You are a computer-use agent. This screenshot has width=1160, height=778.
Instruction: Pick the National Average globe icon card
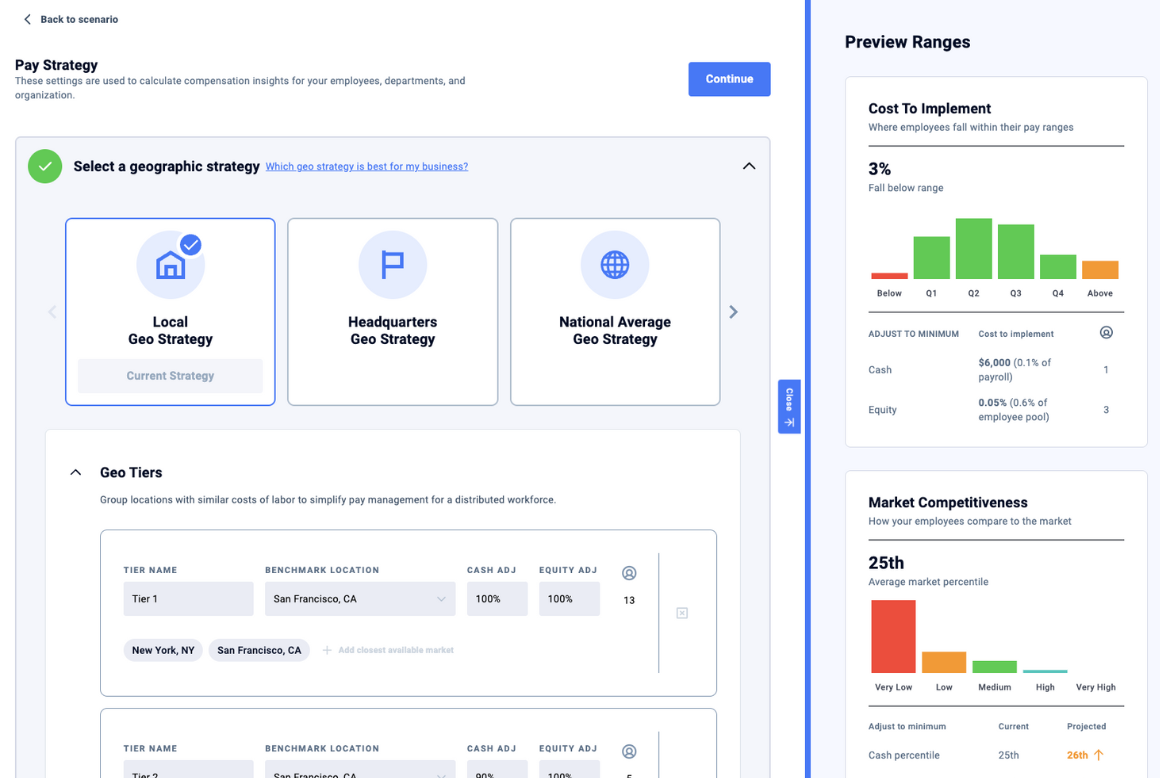615,311
